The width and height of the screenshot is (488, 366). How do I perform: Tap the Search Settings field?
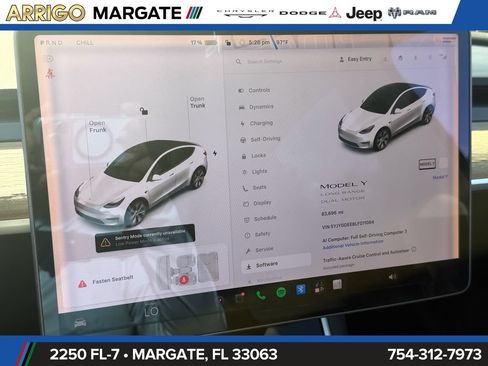pos(265,61)
